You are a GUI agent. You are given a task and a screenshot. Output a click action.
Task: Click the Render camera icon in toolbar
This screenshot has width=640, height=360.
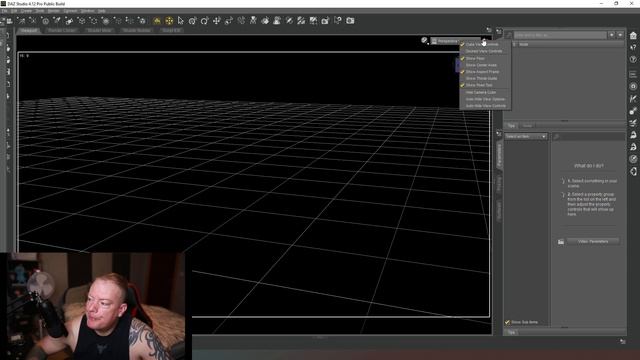coord(350,21)
